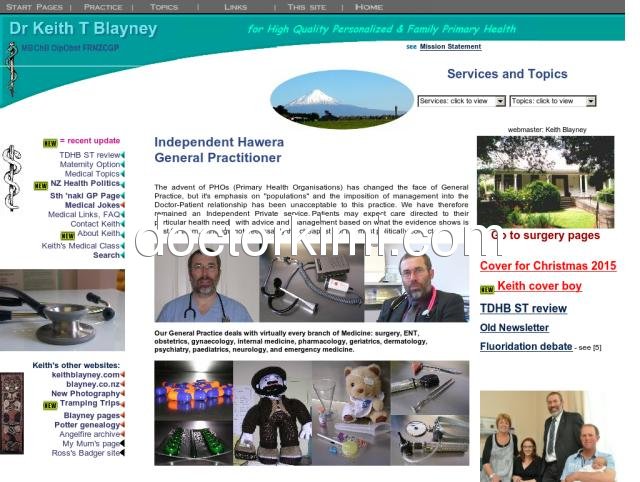Viewport: 640px width, 482px height.
Task: Open Potter genealogy link
Action: (87, 425)
